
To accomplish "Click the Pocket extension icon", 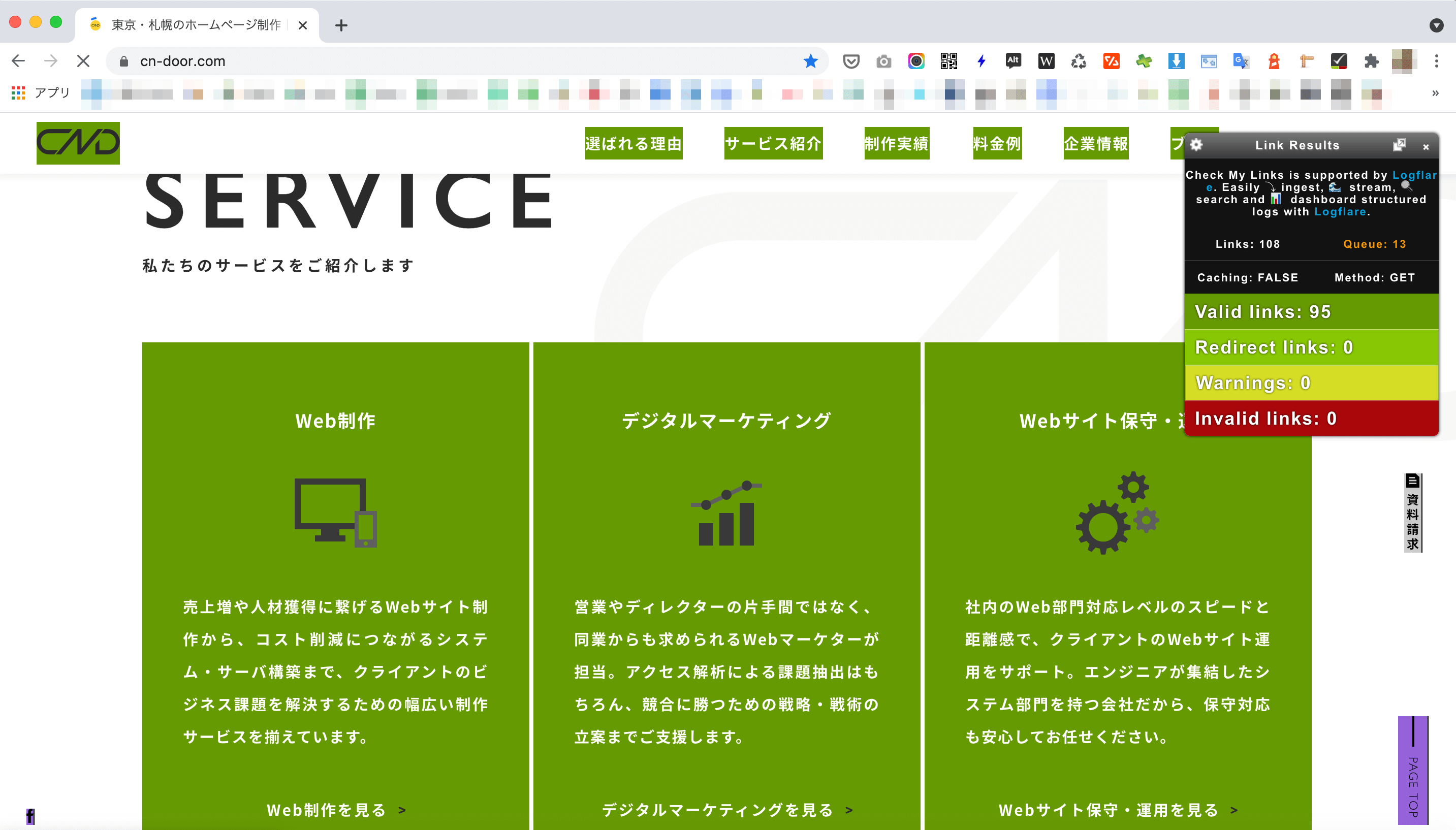I will [851, 61].
